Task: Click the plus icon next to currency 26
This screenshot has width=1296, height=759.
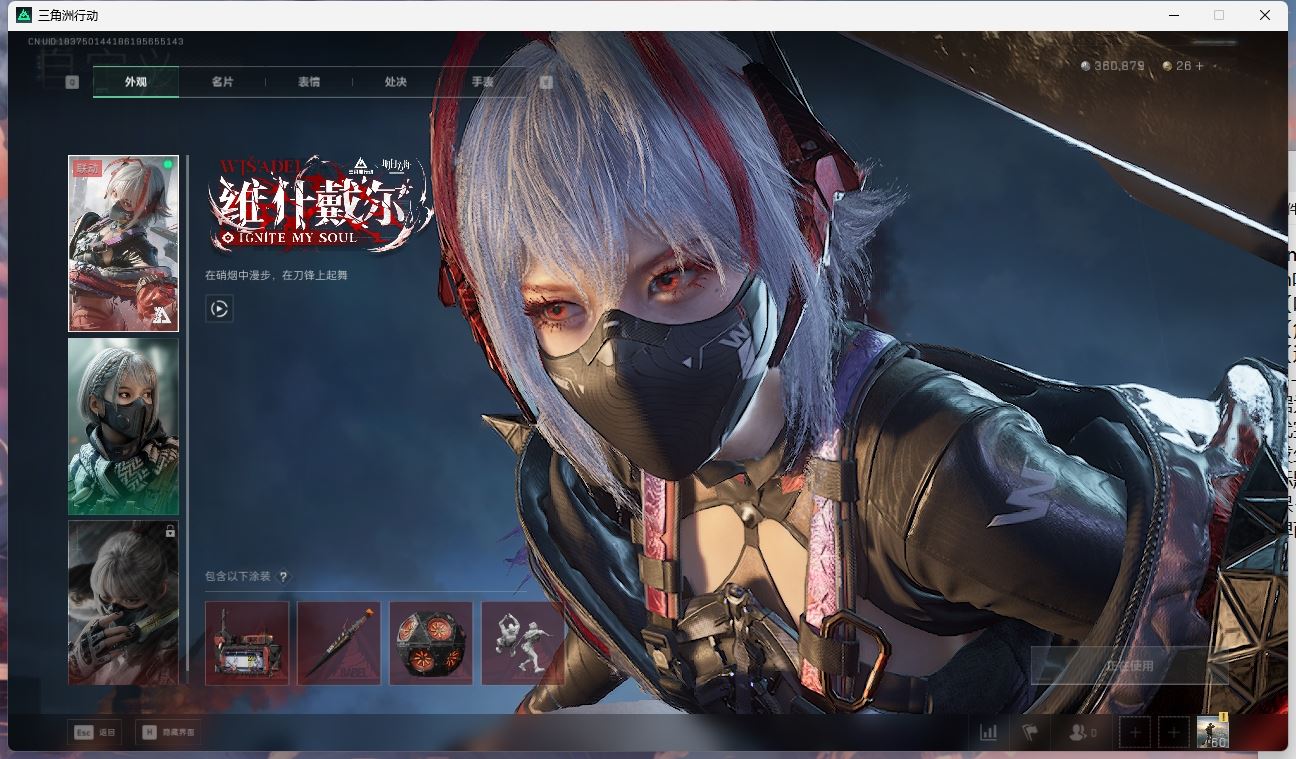Action: click(x=1200, y=66)
